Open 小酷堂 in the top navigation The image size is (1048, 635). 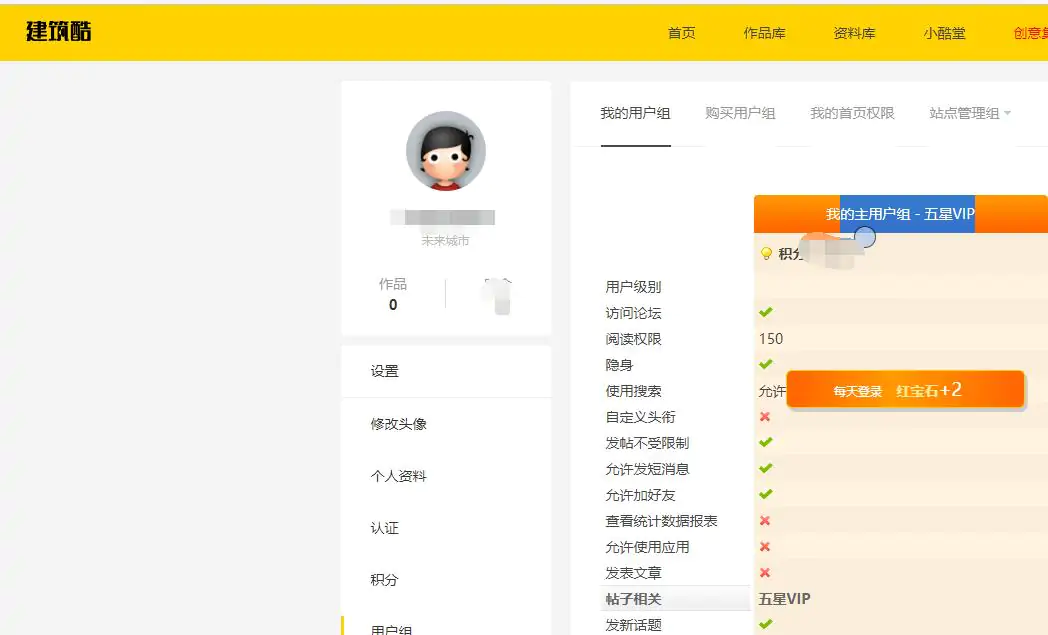point(944,33)
